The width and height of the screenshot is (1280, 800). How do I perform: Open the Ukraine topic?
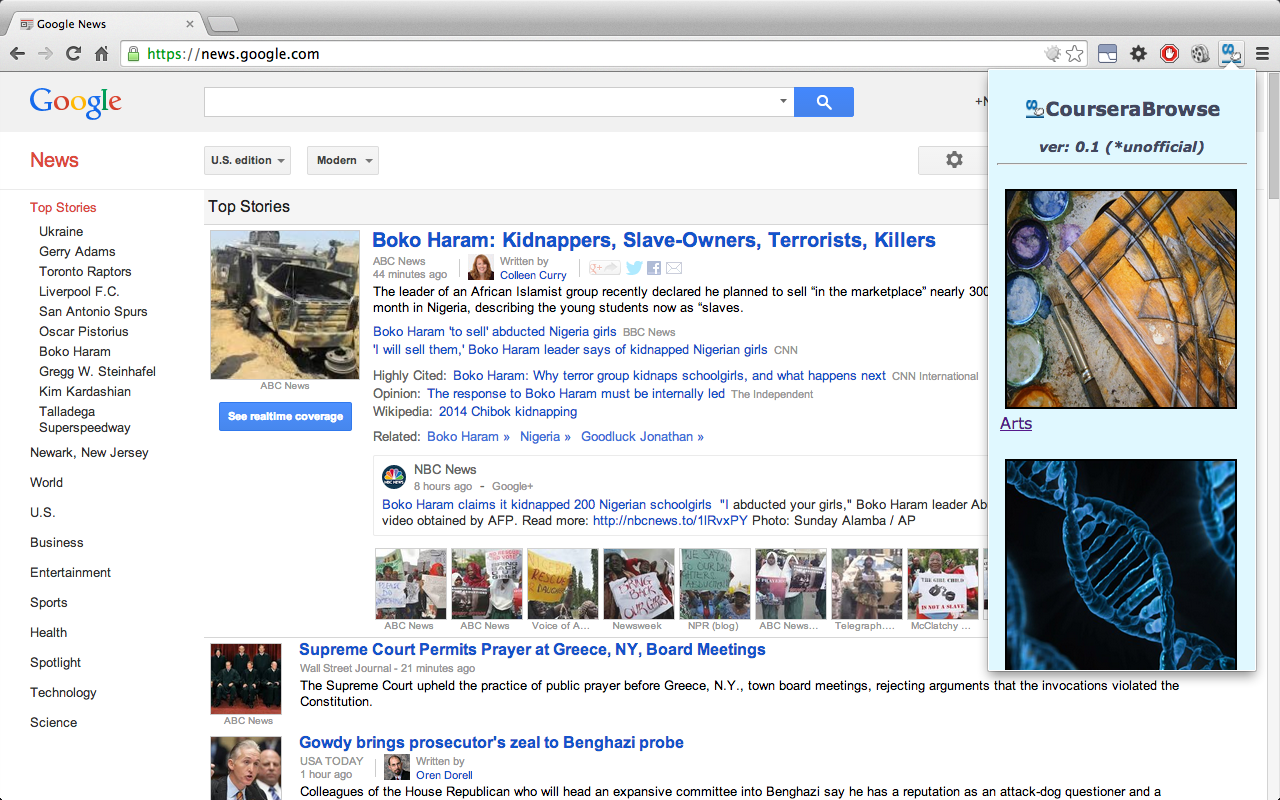click(61, 231)
